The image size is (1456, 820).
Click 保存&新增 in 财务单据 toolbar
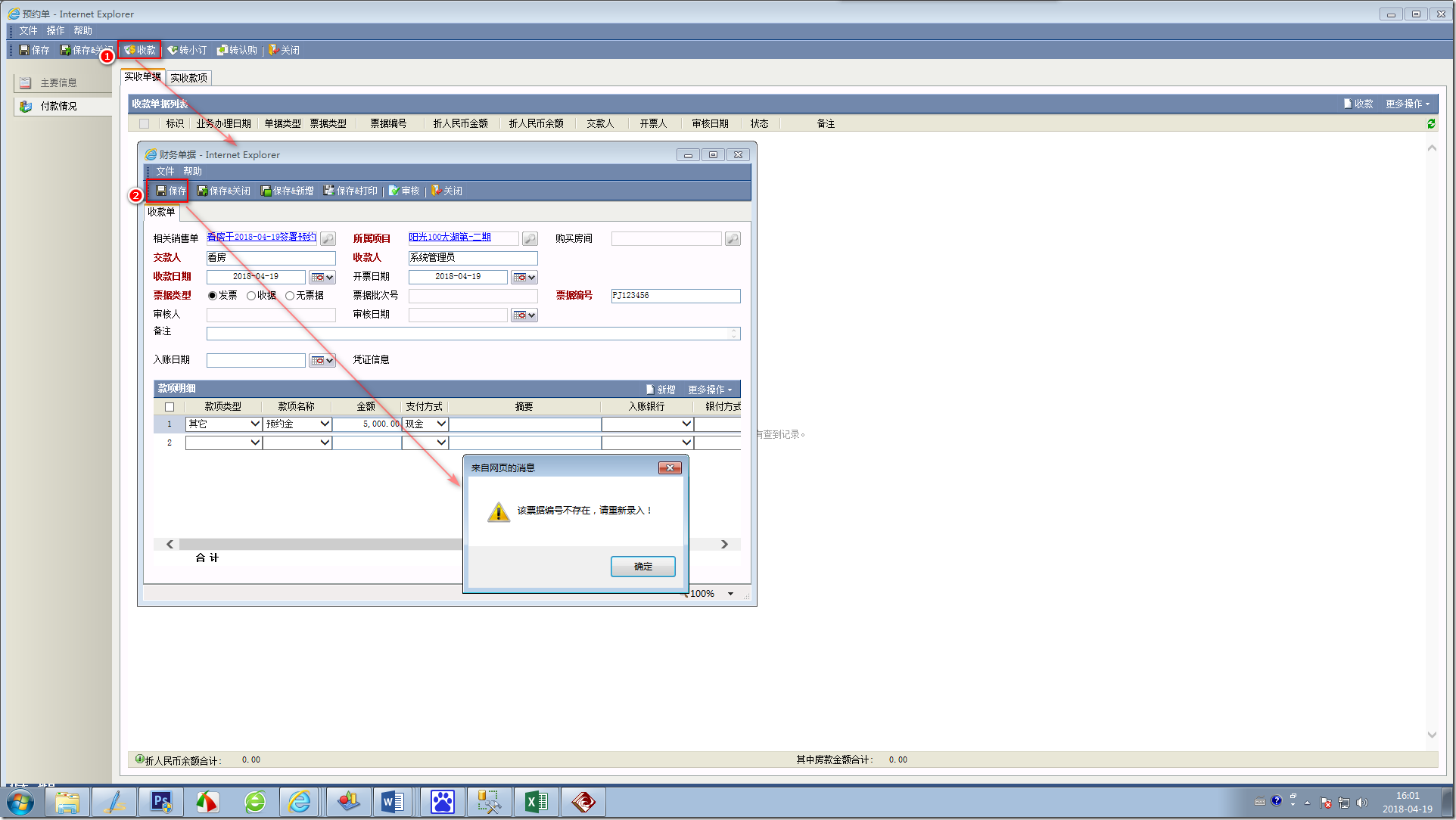coord(287,191)
